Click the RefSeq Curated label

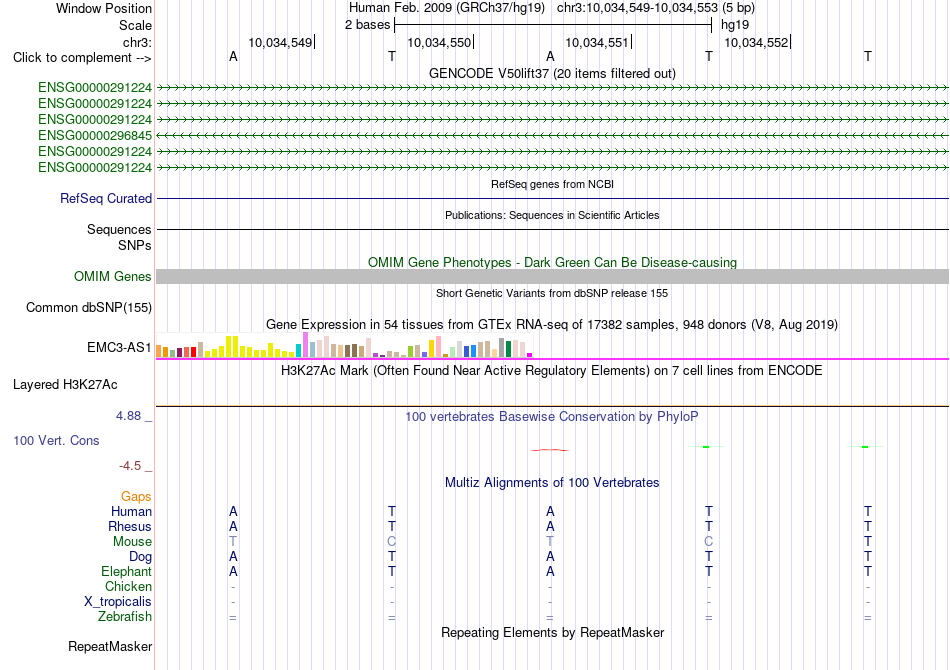[x=106, y=198]
